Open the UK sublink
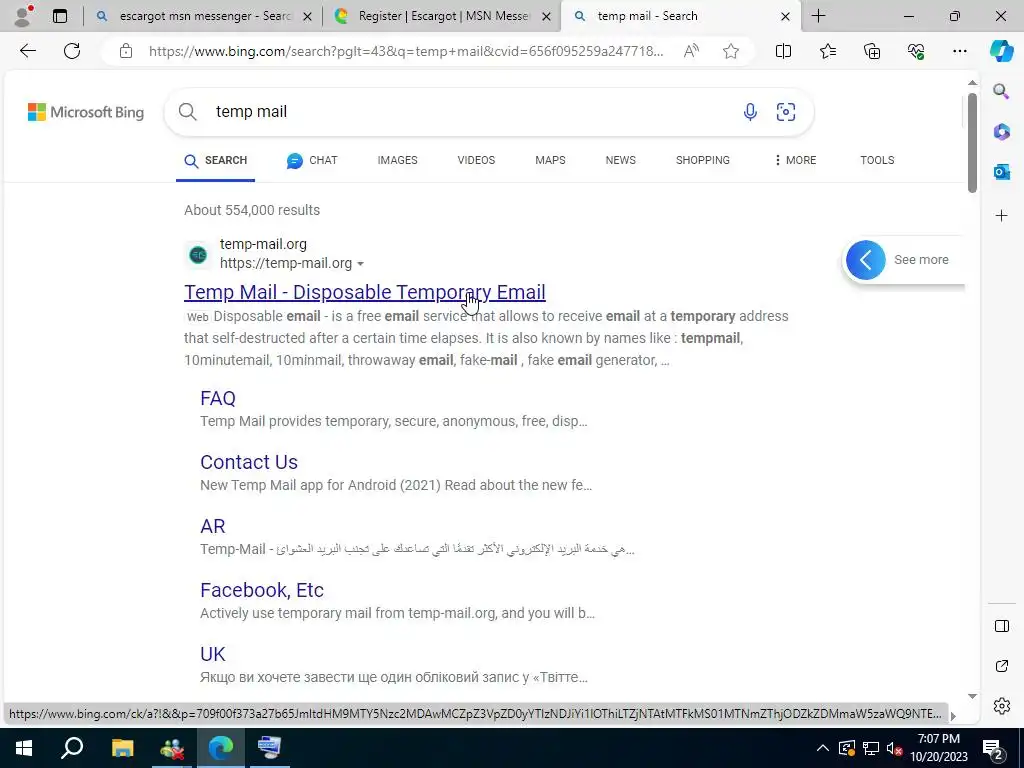The width and height of the screenshot is (1024, 768). pos(212,654)
